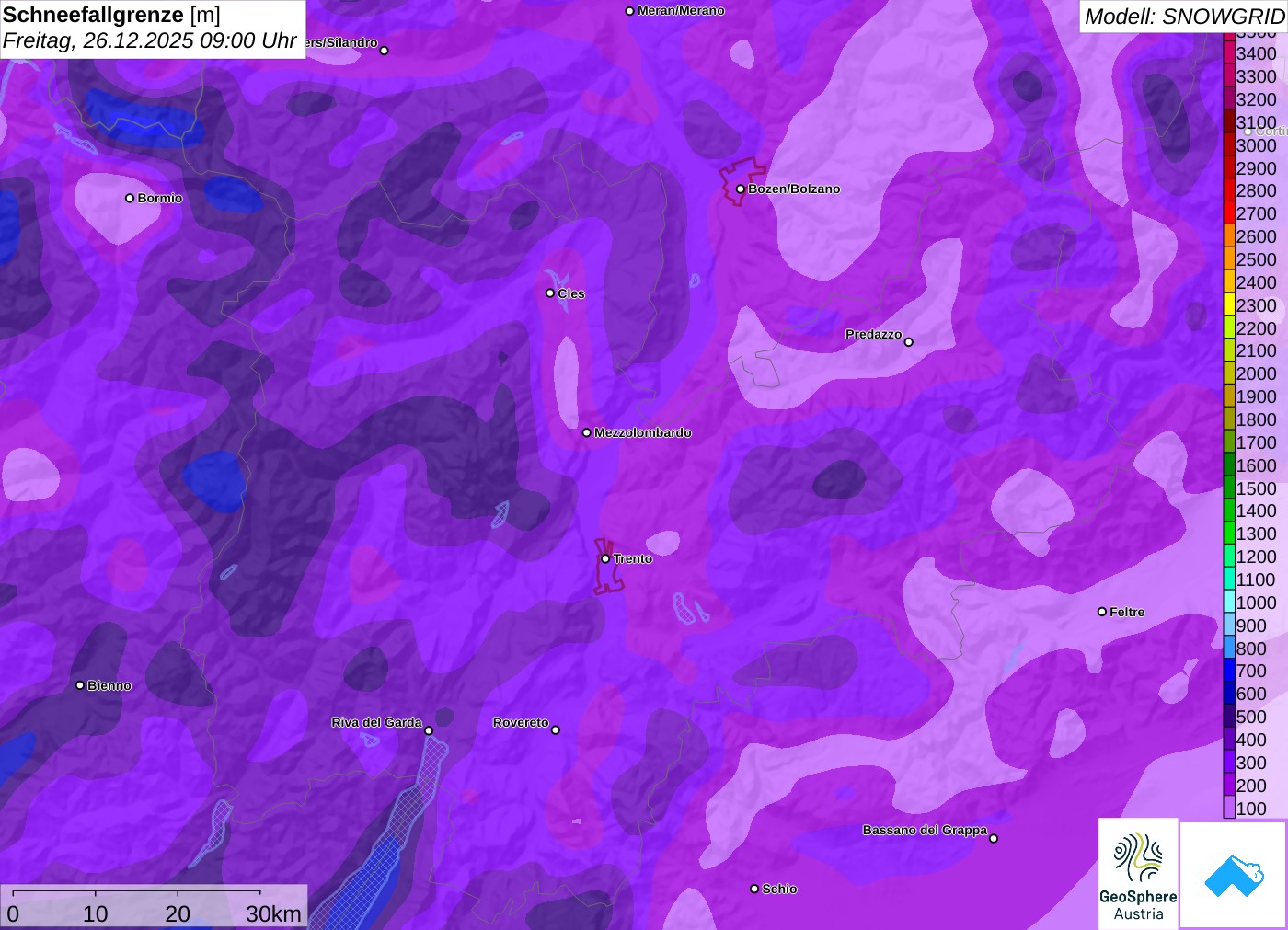Click the Bozen municipal boundary outline
The image size is (1288, 930).
742,182
